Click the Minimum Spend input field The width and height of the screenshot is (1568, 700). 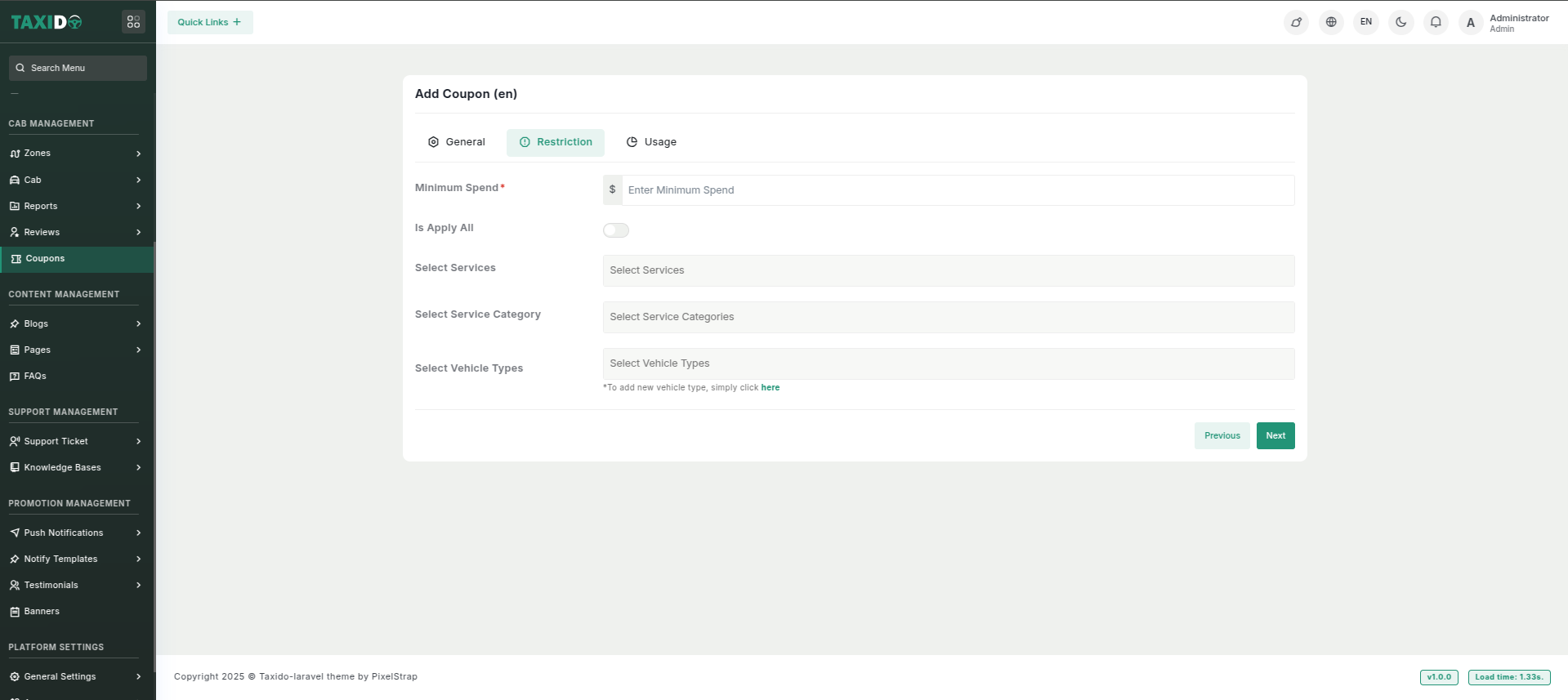coord(957,190)
